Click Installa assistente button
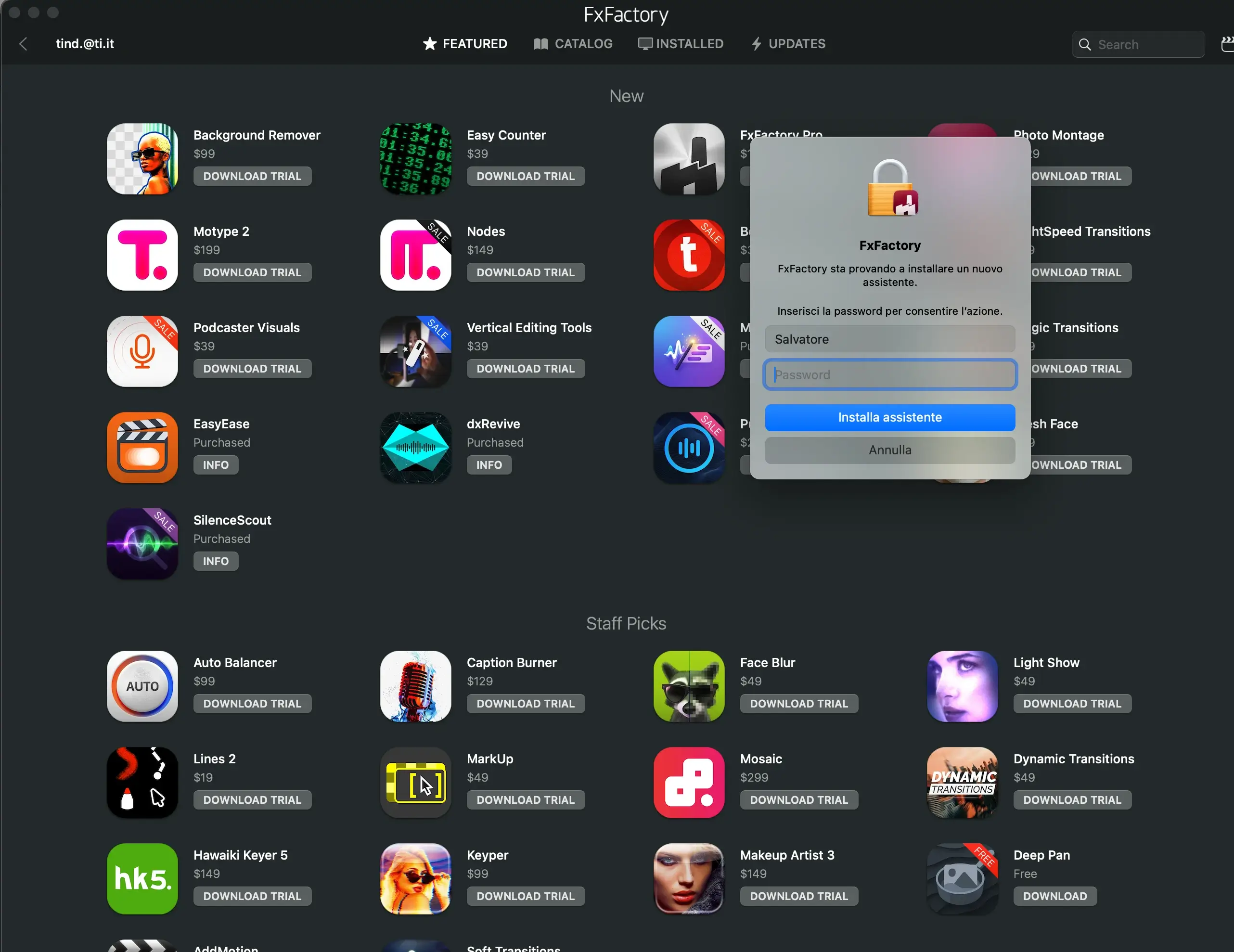This screenshot has height=952, width=1234. click(890, 418)
